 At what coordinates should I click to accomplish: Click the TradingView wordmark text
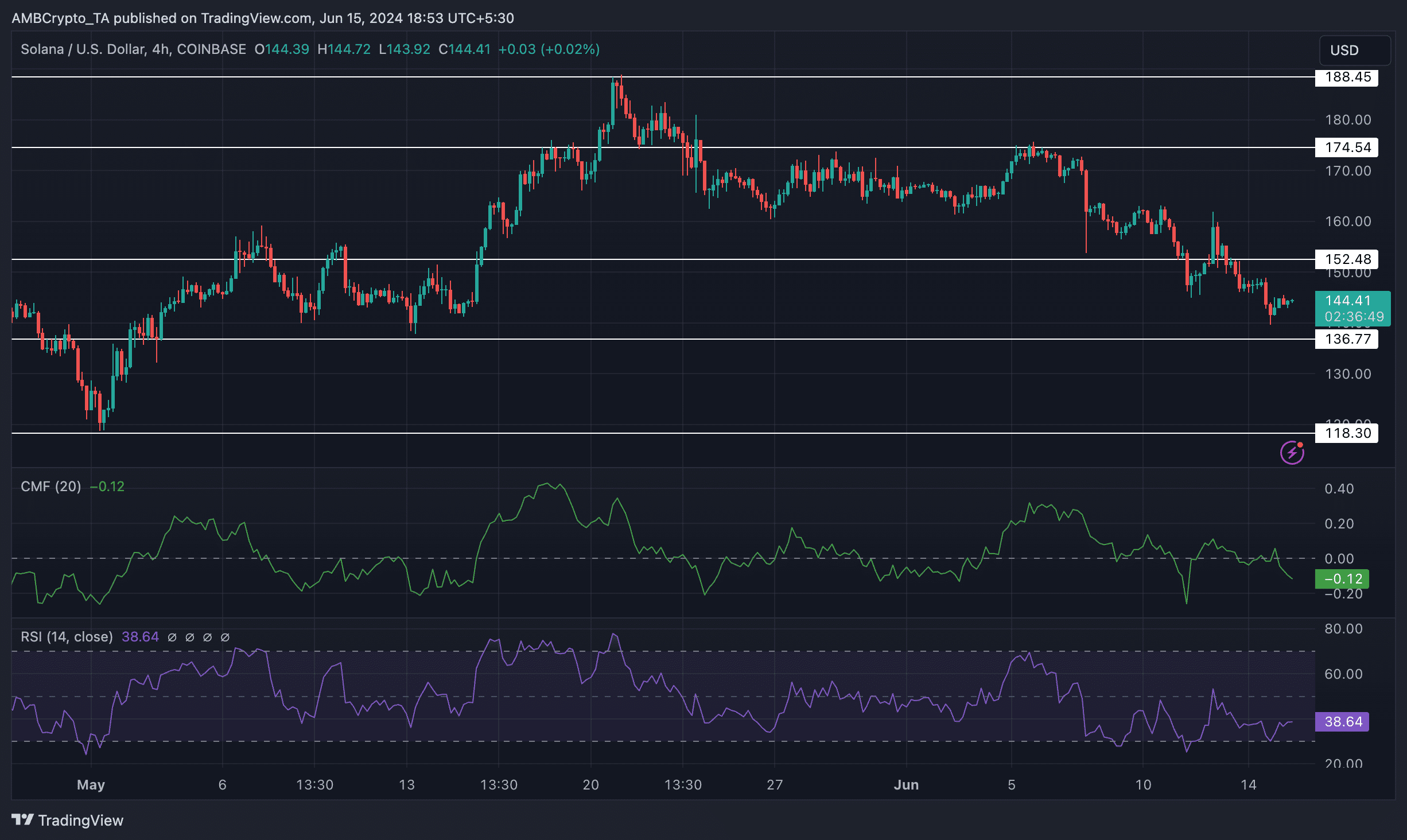coord(80,820)
